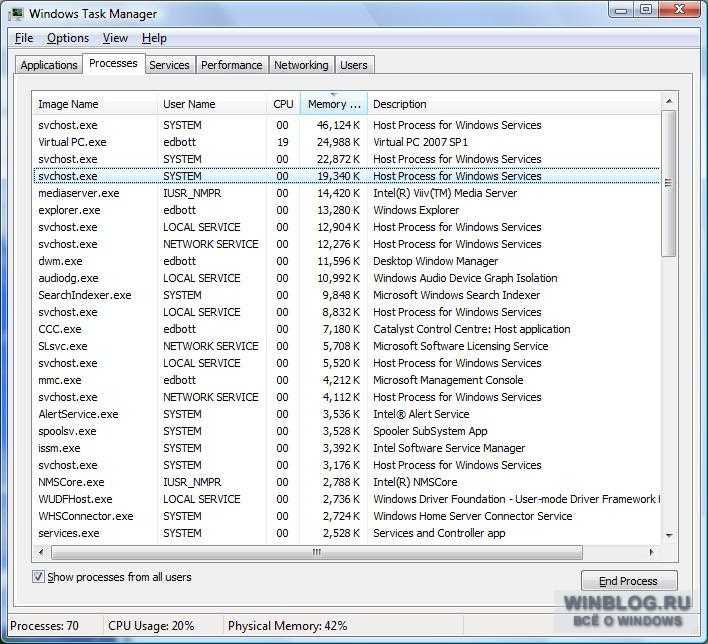Click the vertical scrollbar thumb
The height and width of the screenshot is (644, 708).
pyautogui.click(x=669, y=183)
